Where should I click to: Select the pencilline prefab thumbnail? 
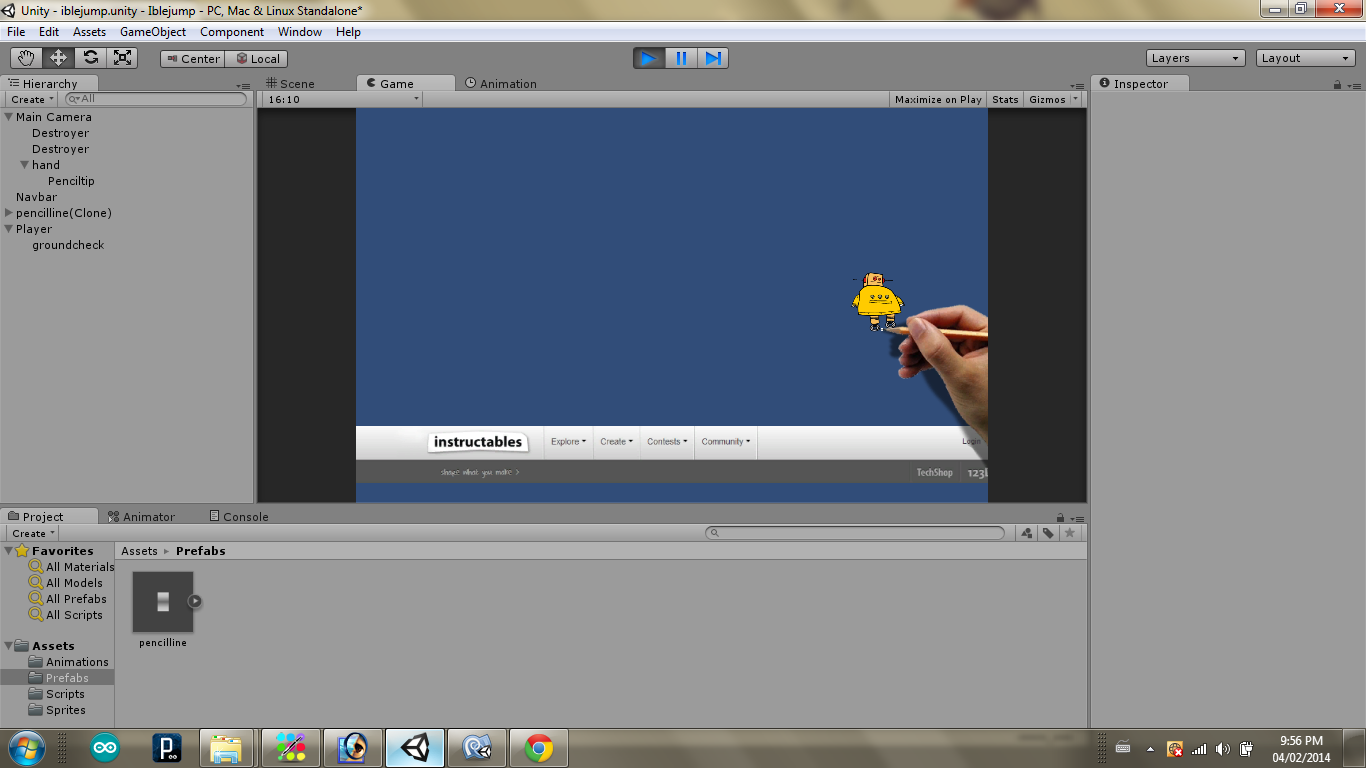(x=162, y=600)
